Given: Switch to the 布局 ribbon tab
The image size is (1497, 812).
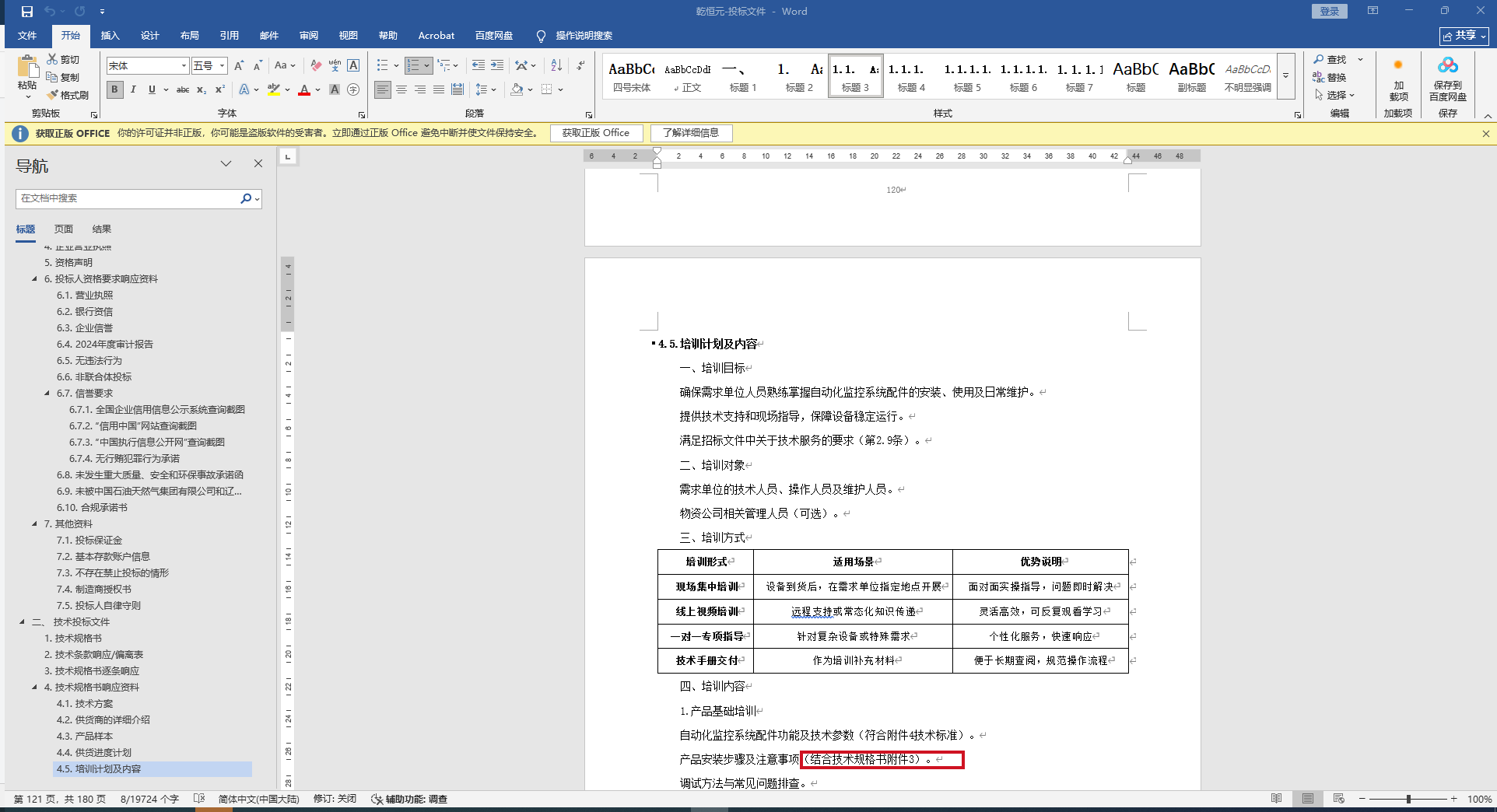Looking at the screenshot, I should [190, 36].
